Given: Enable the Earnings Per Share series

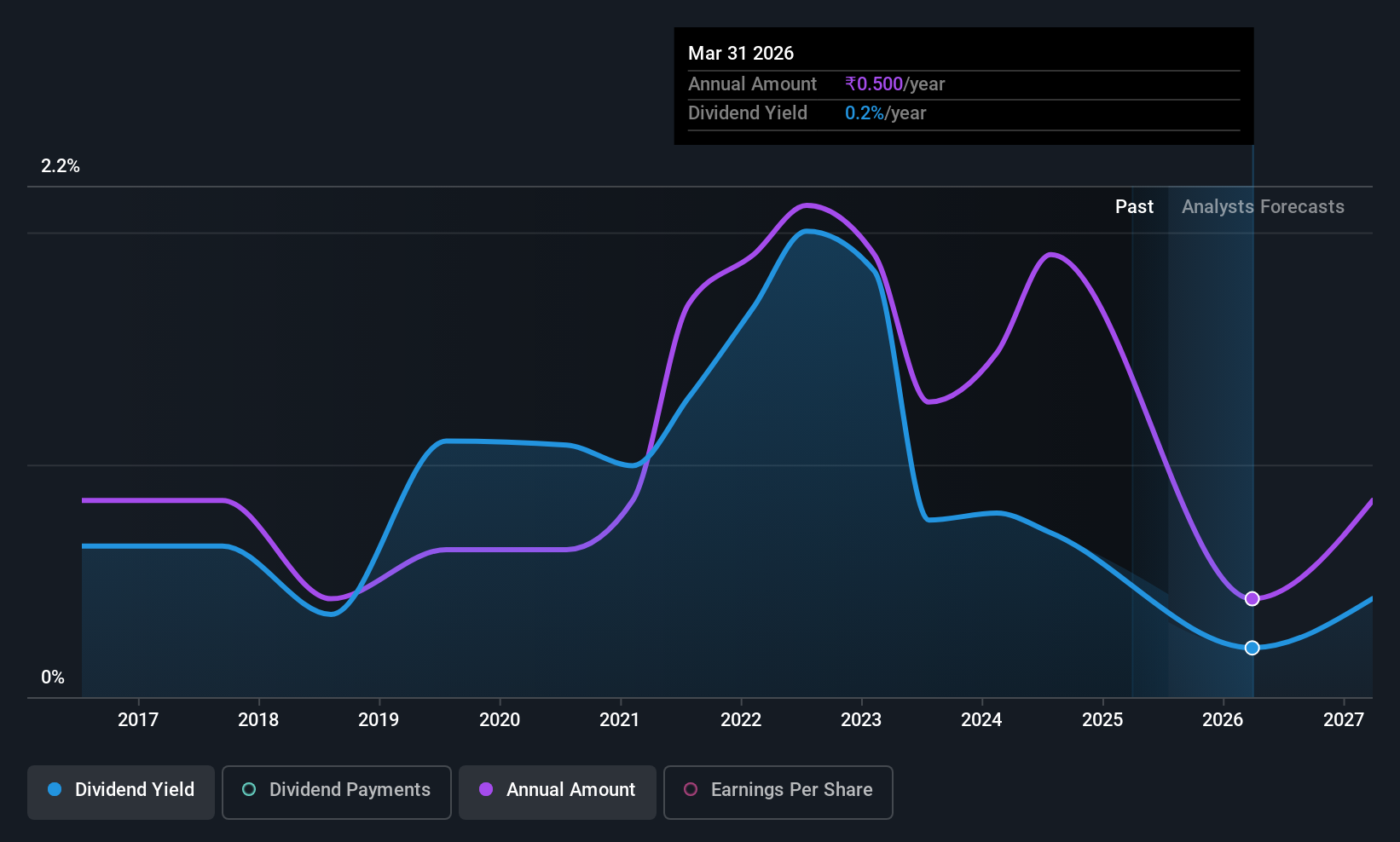Looking at the screenshot, I should click(x=778, y=793).
